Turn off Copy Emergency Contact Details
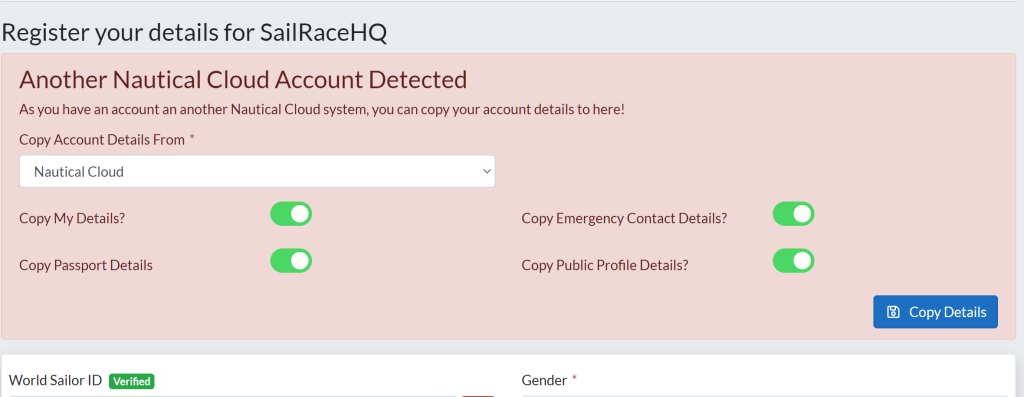Image resolution: width=1024 pixels, height=397 pixels. point(793,214)
